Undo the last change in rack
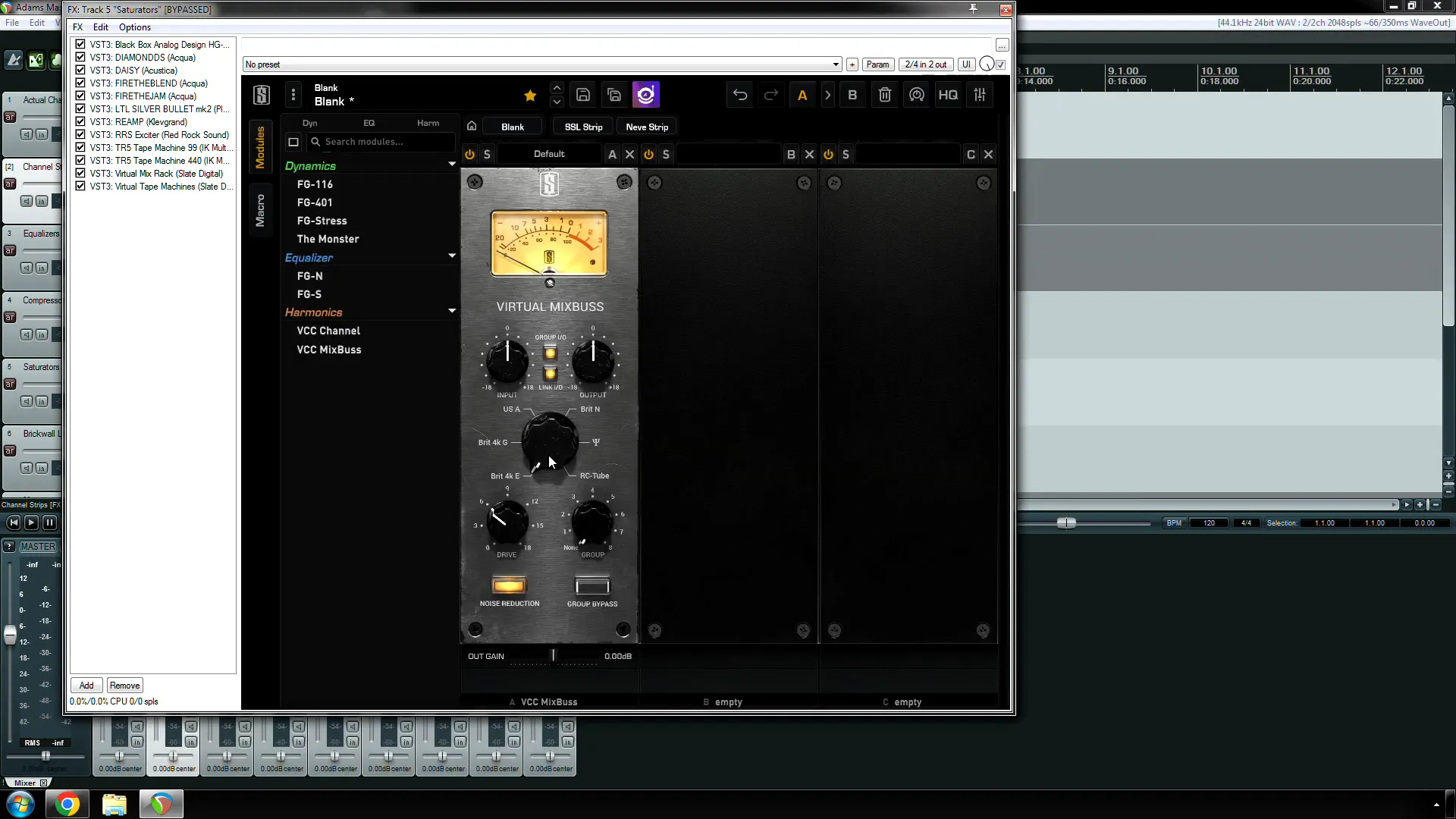 point(740,95)
